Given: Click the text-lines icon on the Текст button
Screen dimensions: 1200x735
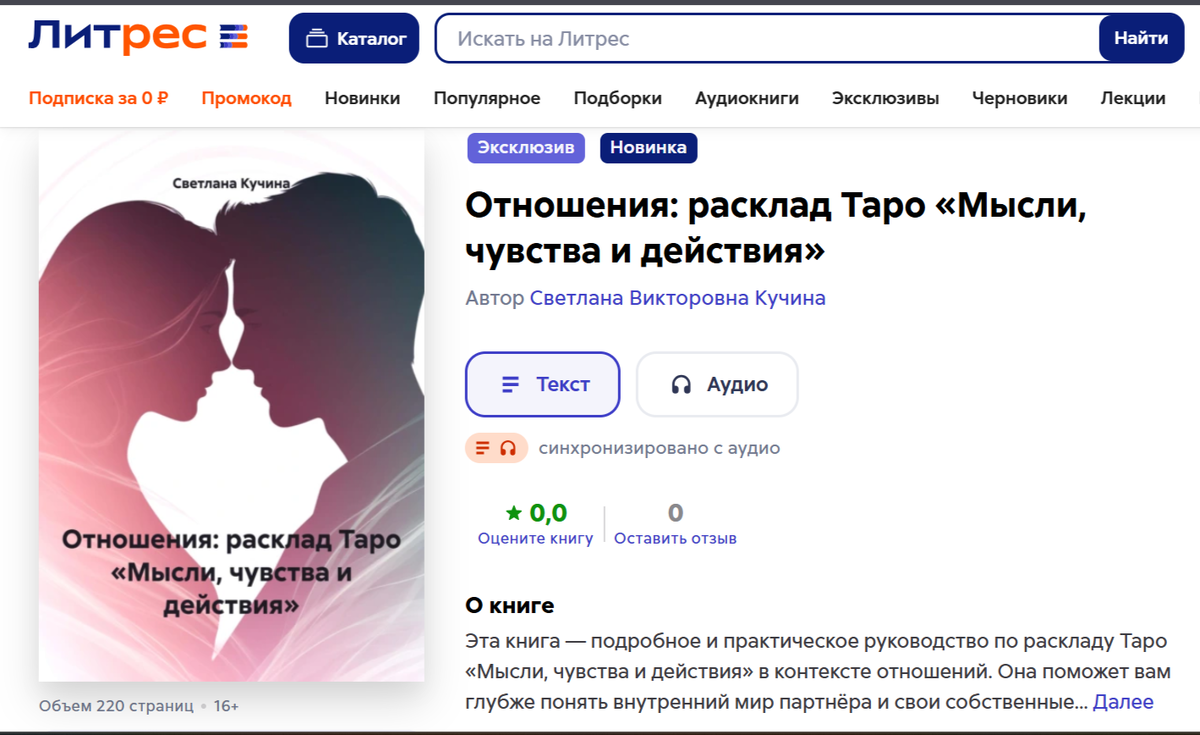Looking at the screenshot, I should click(x=512, y=383).
